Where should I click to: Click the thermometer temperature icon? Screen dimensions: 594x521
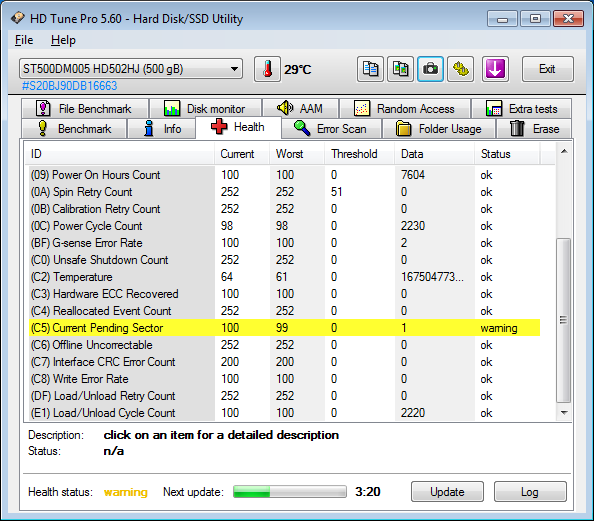pos(267,69)
